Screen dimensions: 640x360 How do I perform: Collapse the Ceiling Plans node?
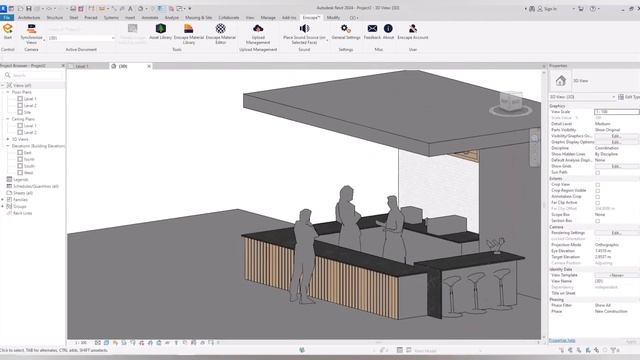(7, 119)
